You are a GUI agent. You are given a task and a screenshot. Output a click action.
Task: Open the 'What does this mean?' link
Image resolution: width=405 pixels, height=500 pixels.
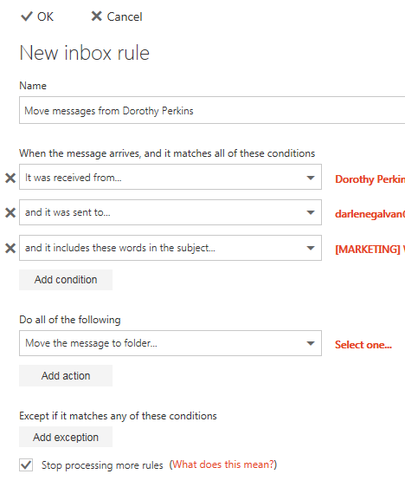tap(223, 464)
